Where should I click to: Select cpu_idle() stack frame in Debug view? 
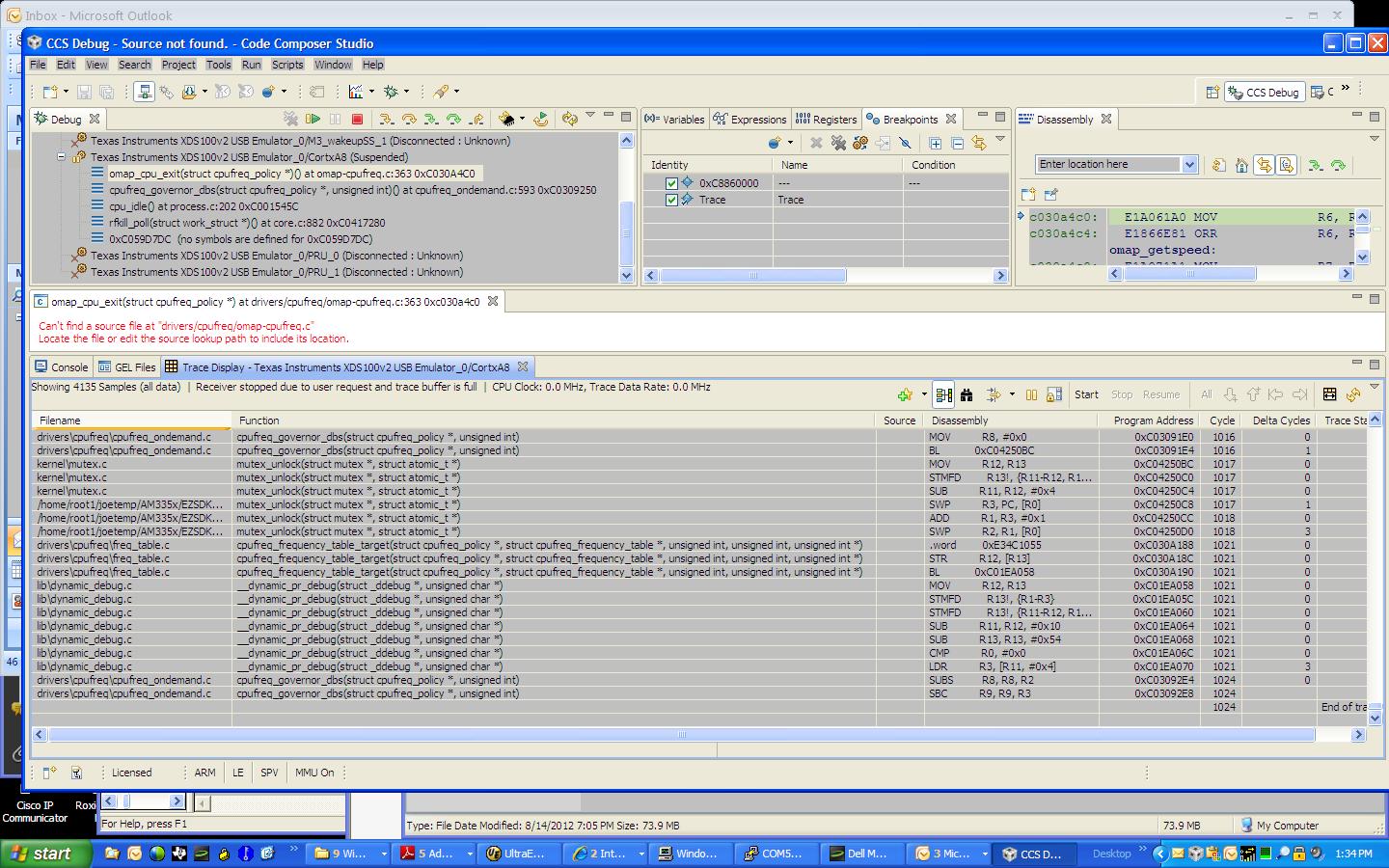click(204, 206)
